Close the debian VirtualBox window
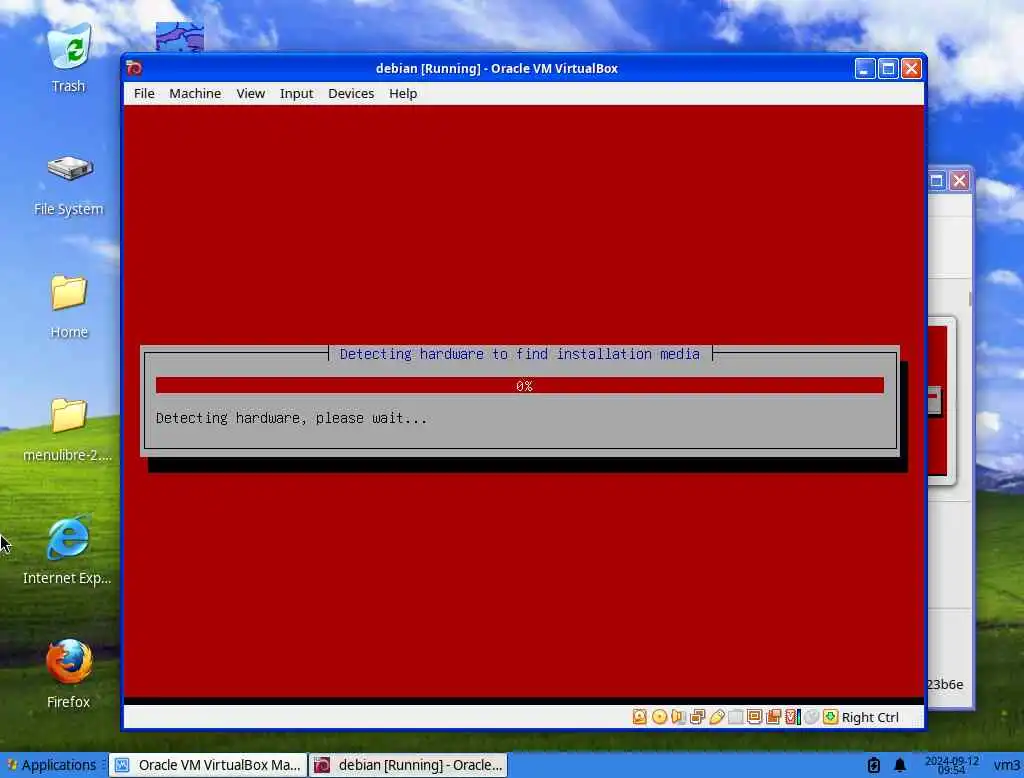Image resolution: width=1024 pixels, height=778 pixels. [x=911, y=68]
